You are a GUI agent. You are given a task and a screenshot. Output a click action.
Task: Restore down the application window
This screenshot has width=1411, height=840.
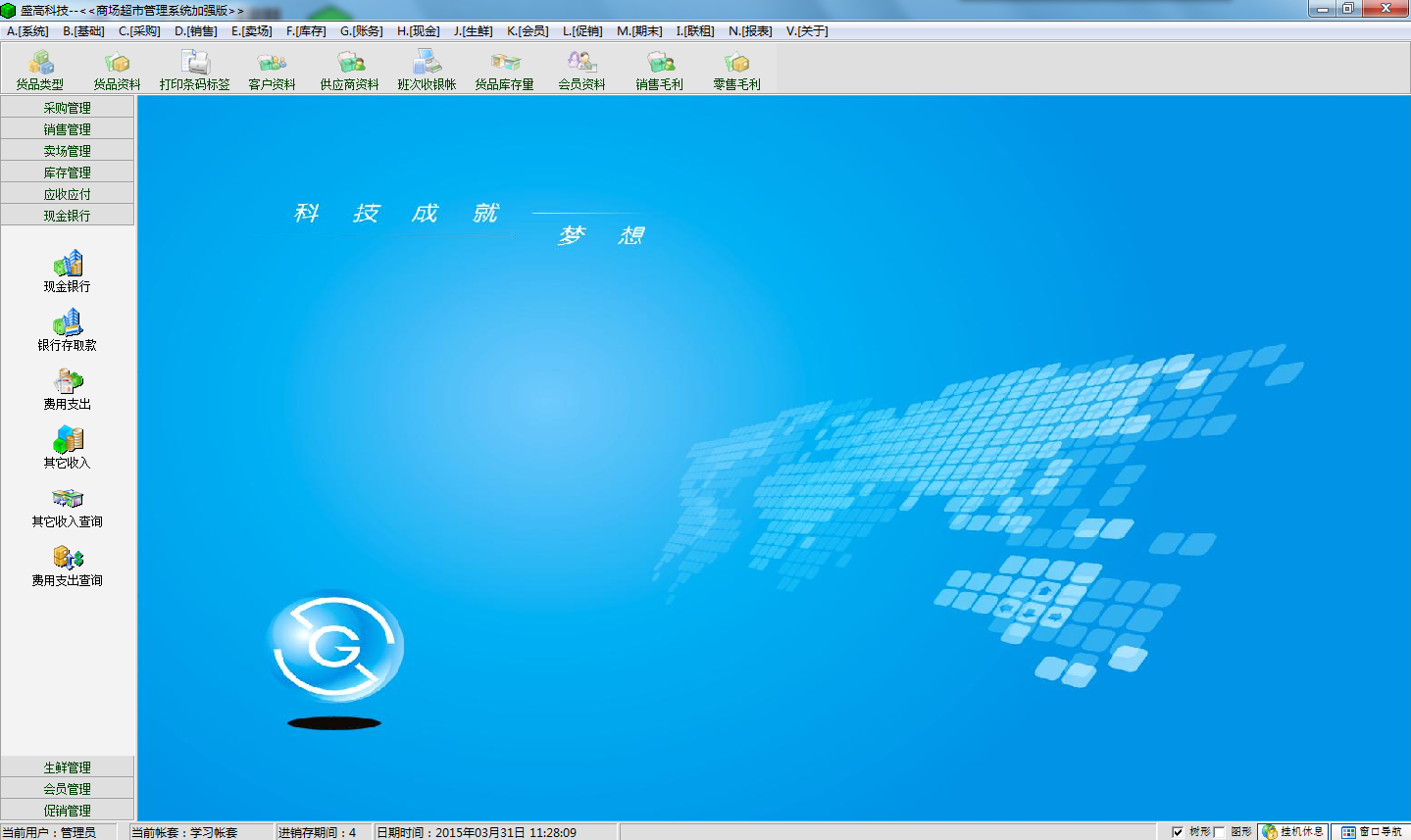(x=1348, y=8)
